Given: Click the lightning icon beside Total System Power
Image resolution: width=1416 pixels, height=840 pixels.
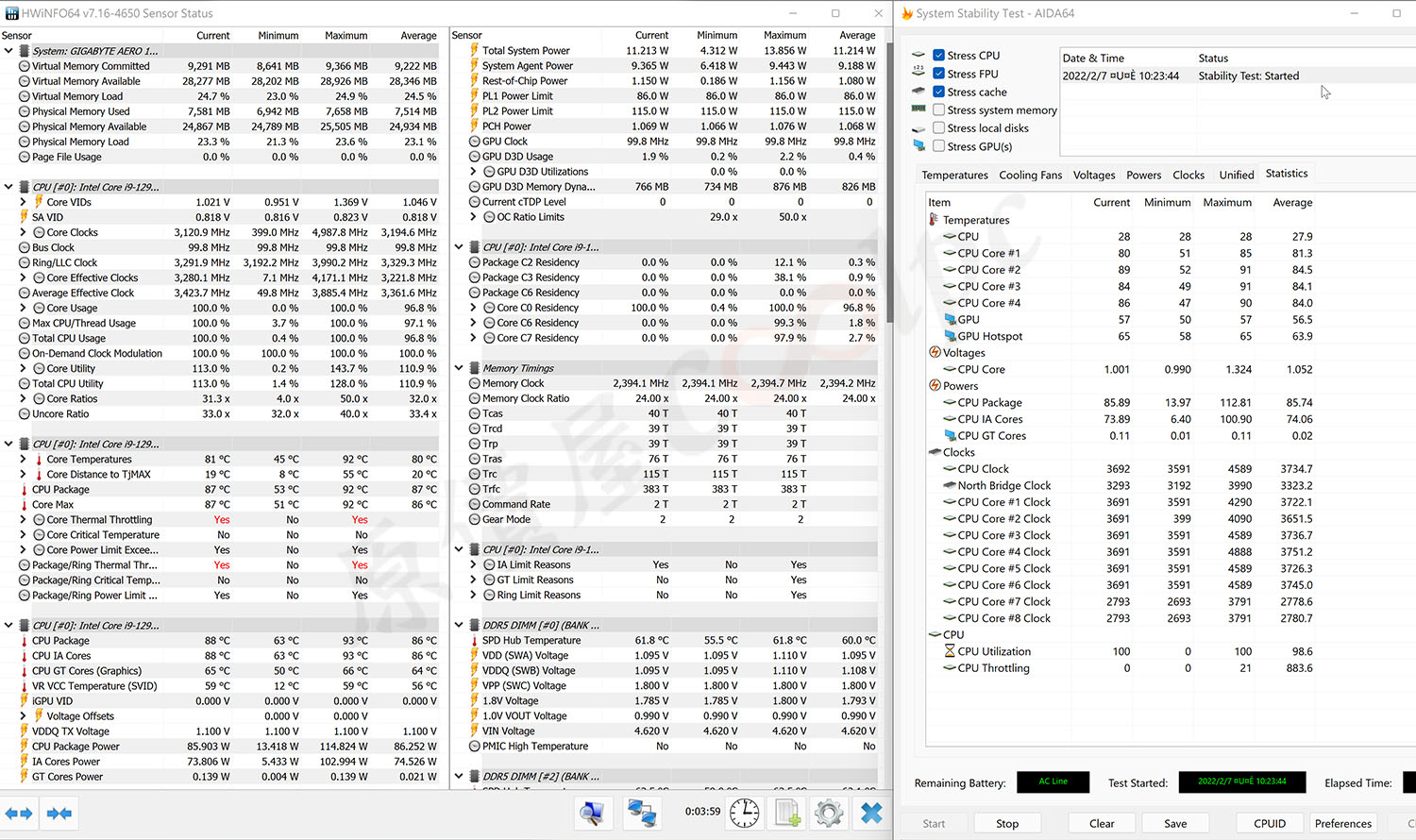Looking at the screenshot, I should [475, 51].
